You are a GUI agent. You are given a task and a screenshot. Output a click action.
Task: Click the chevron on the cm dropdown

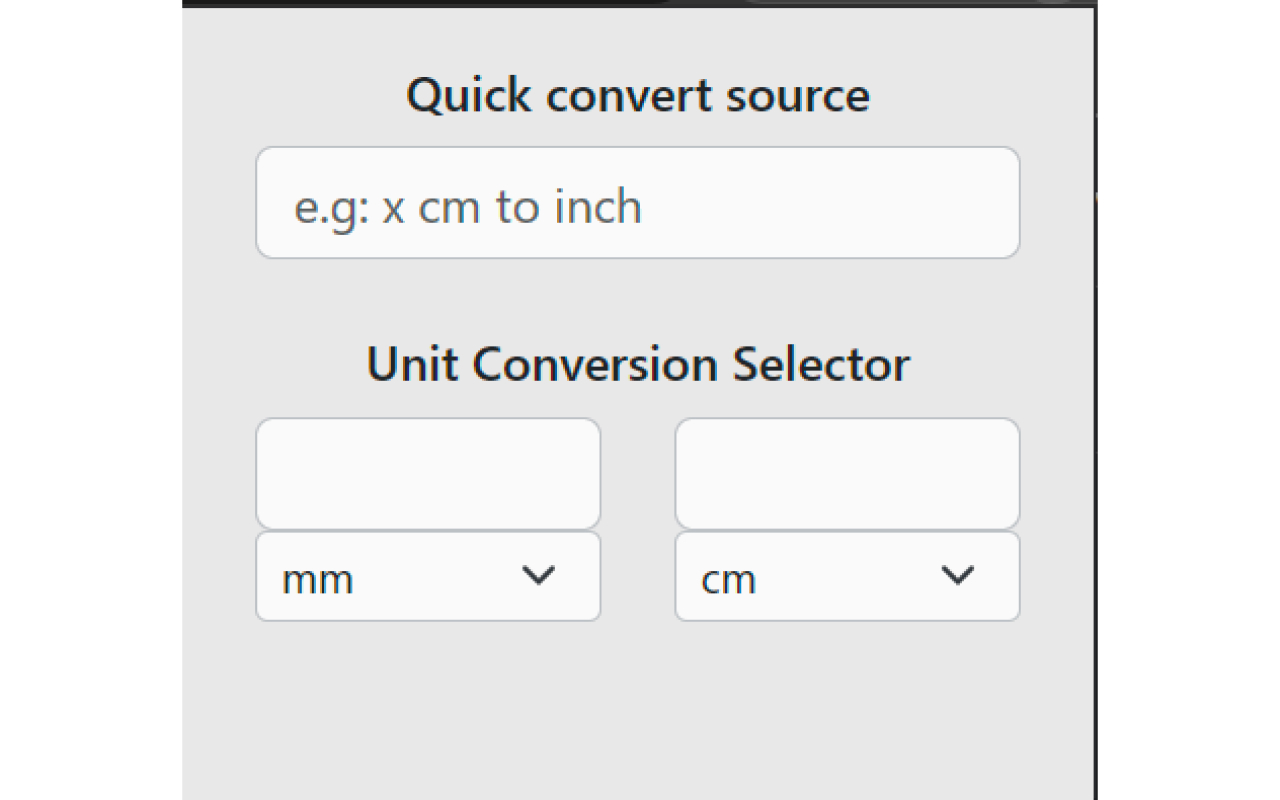click(x=959, y=576)
